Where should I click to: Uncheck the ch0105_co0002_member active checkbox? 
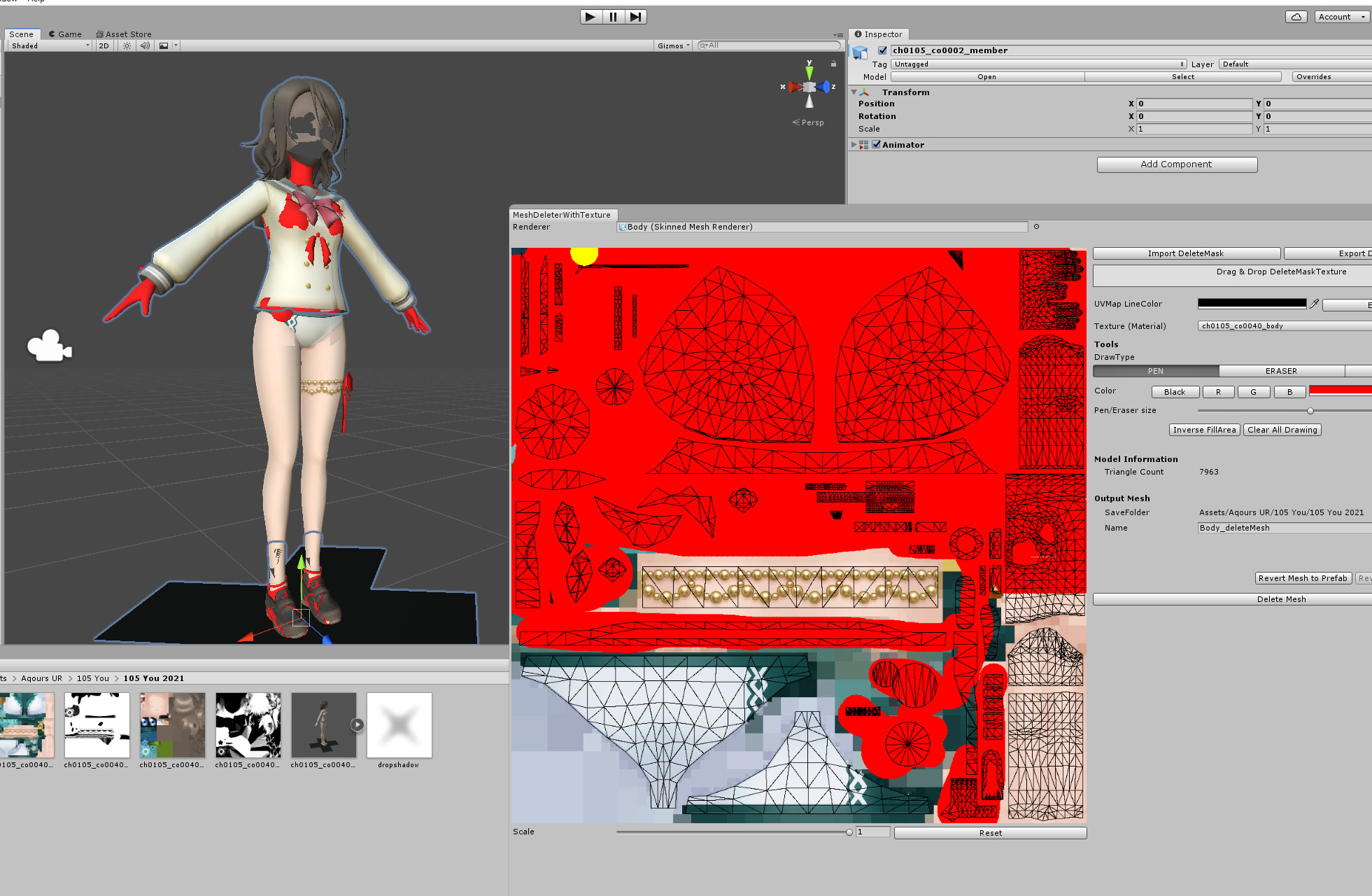(x=882, y=50)
